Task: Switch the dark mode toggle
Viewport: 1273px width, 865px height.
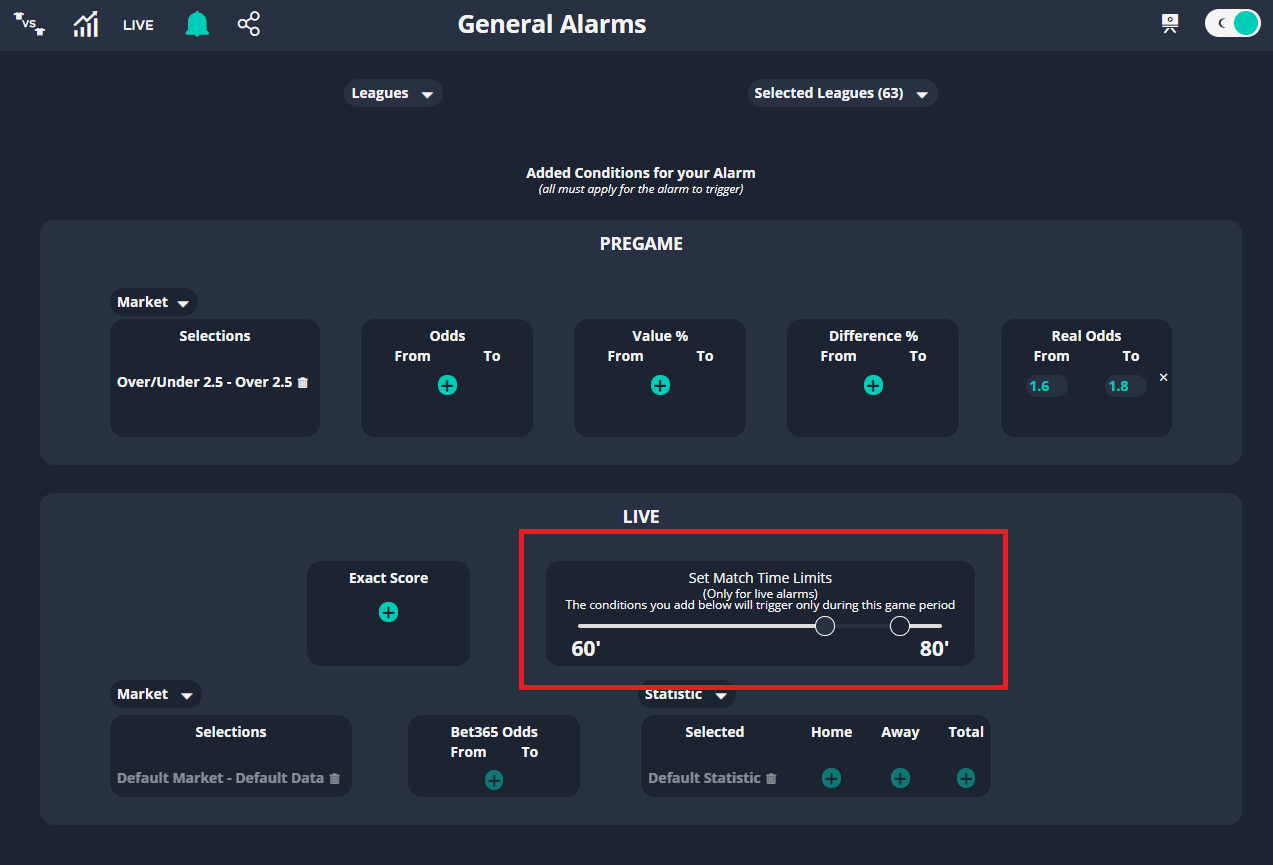Action: coord(1232,22)
